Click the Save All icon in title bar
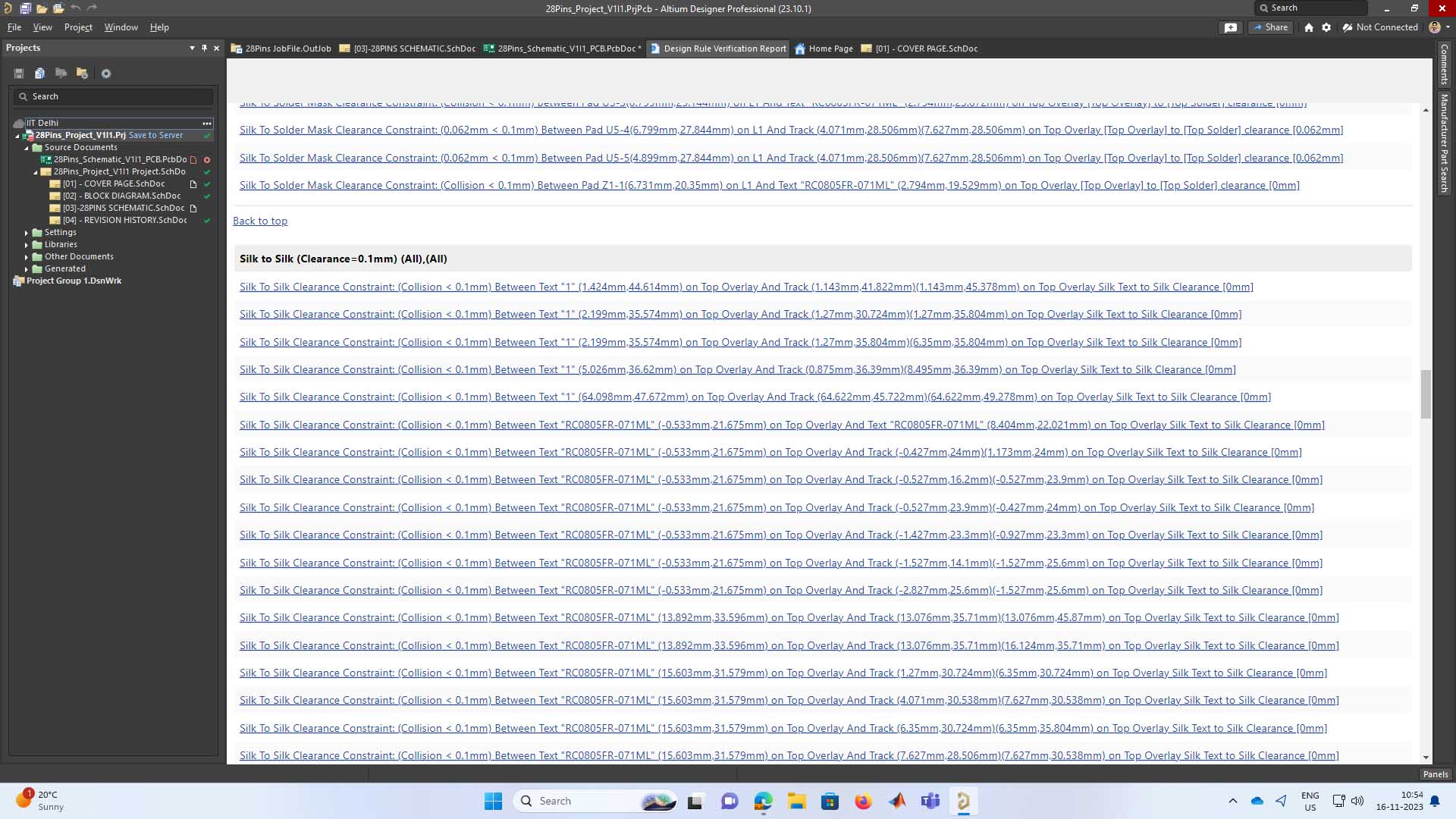 tap(25, 8)
